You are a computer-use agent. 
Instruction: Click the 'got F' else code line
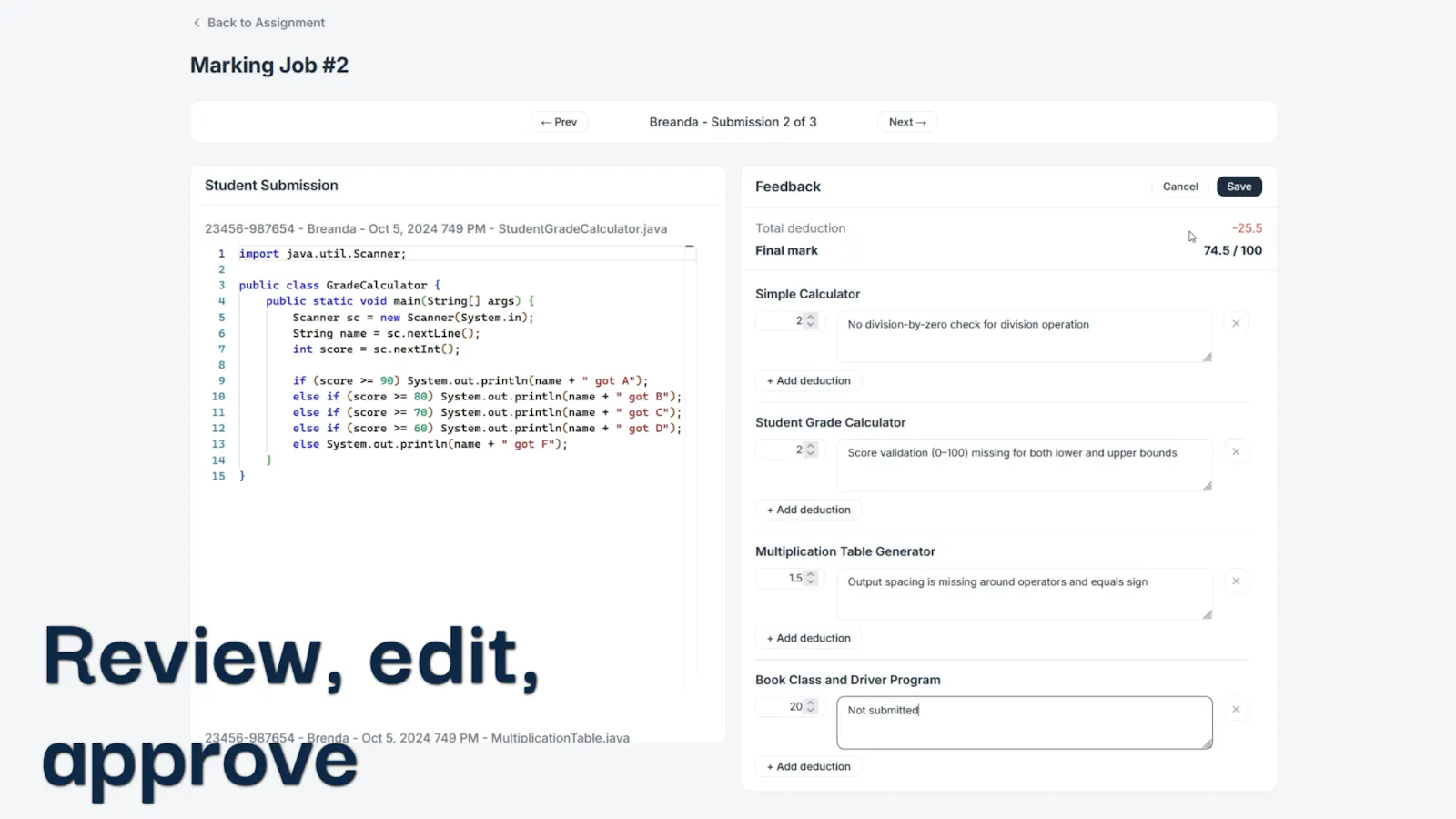tap(430, 444)
